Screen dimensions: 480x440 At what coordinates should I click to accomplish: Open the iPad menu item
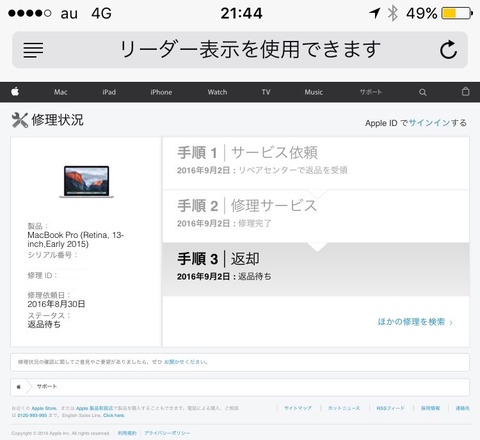coord(109,92)
